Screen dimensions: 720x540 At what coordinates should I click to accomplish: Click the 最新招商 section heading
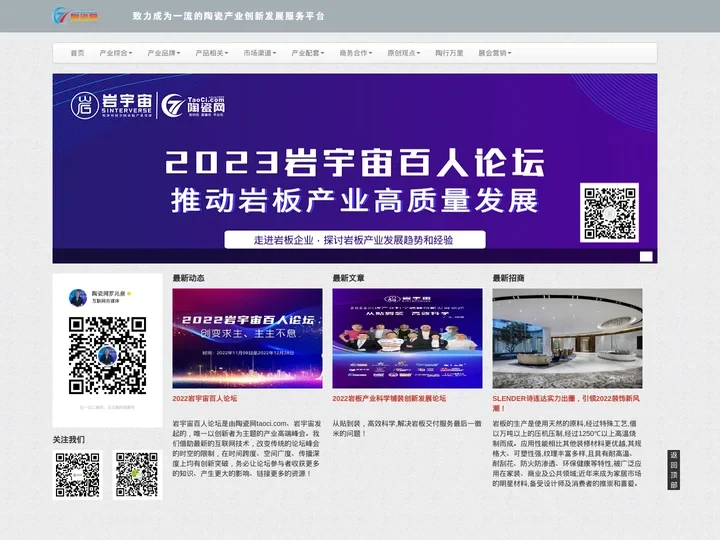pos(508,278)
